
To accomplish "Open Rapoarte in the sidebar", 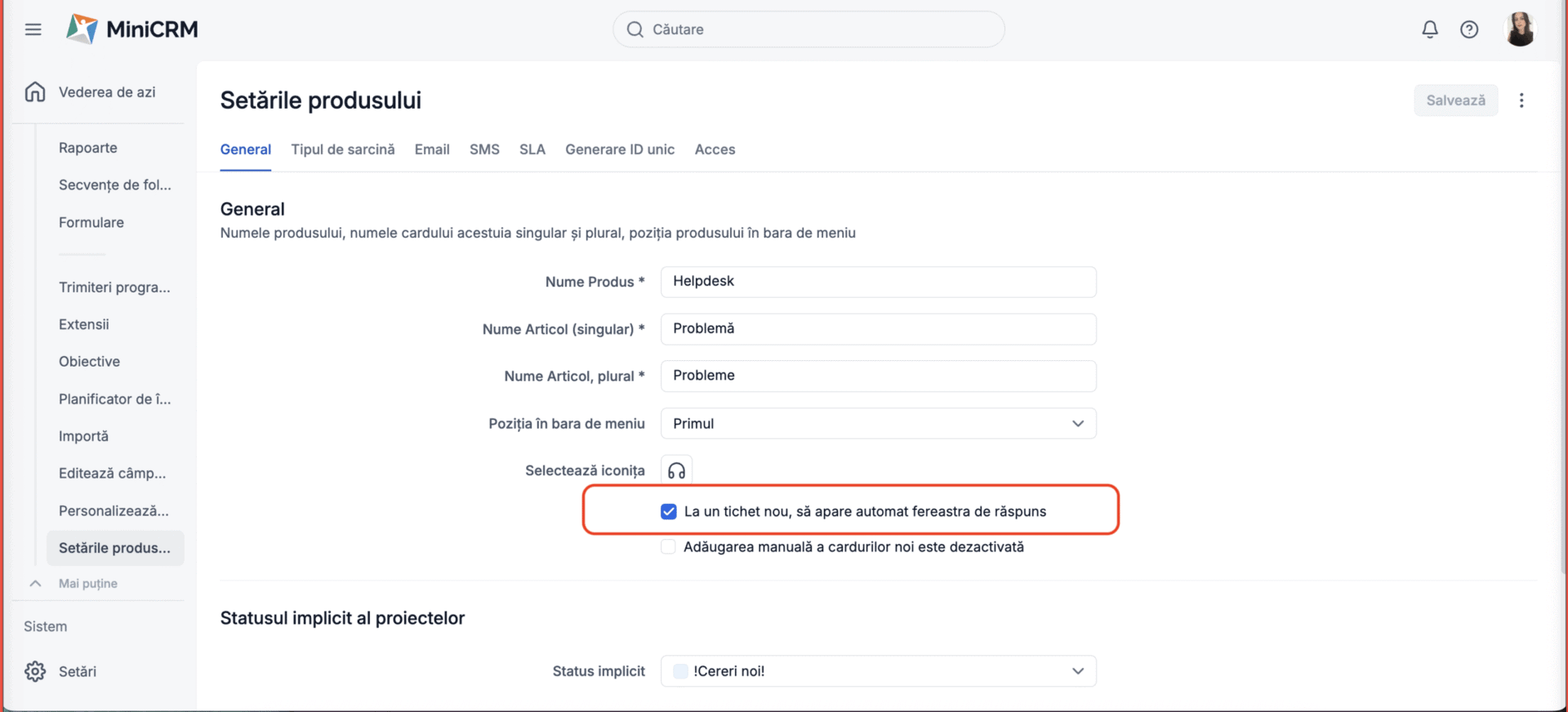I will click(88, 148).
